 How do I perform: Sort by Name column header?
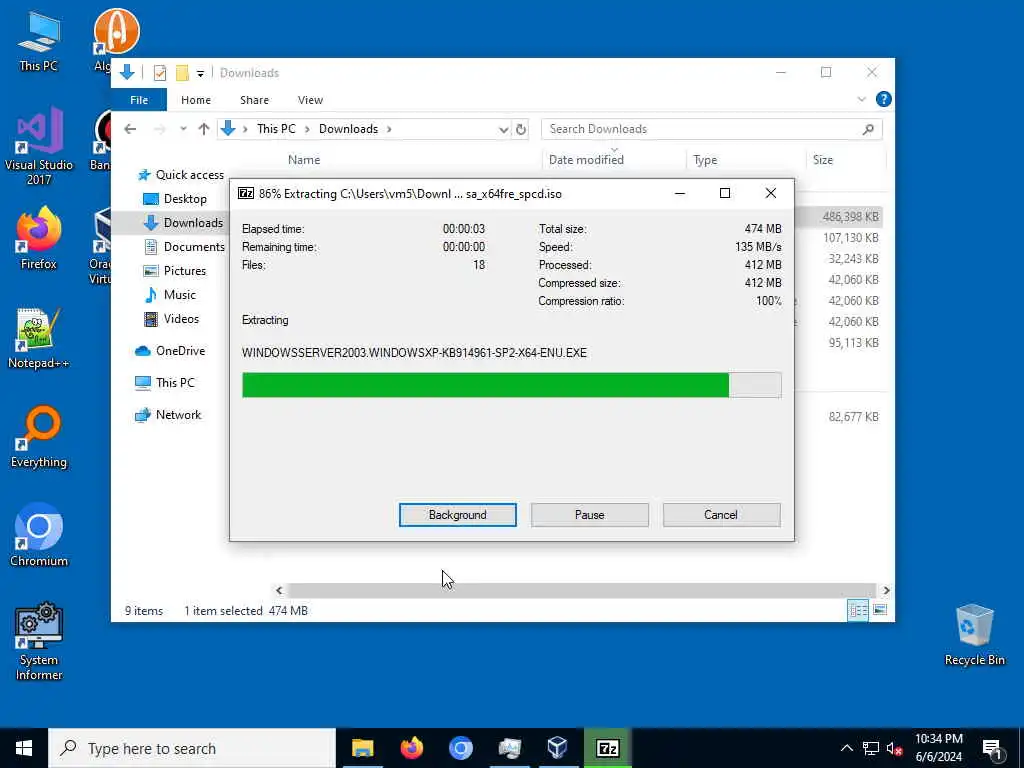coord(304,160)
